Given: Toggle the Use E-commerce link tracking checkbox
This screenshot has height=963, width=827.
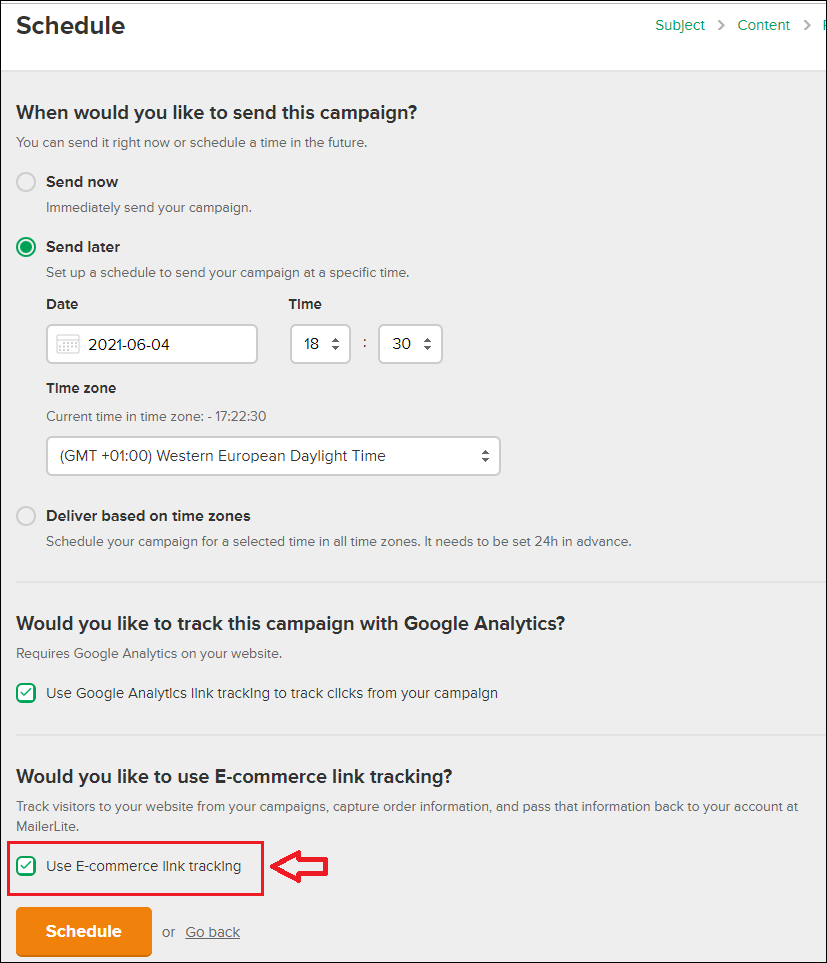Looking at the screenshot, I should [26, 866].
